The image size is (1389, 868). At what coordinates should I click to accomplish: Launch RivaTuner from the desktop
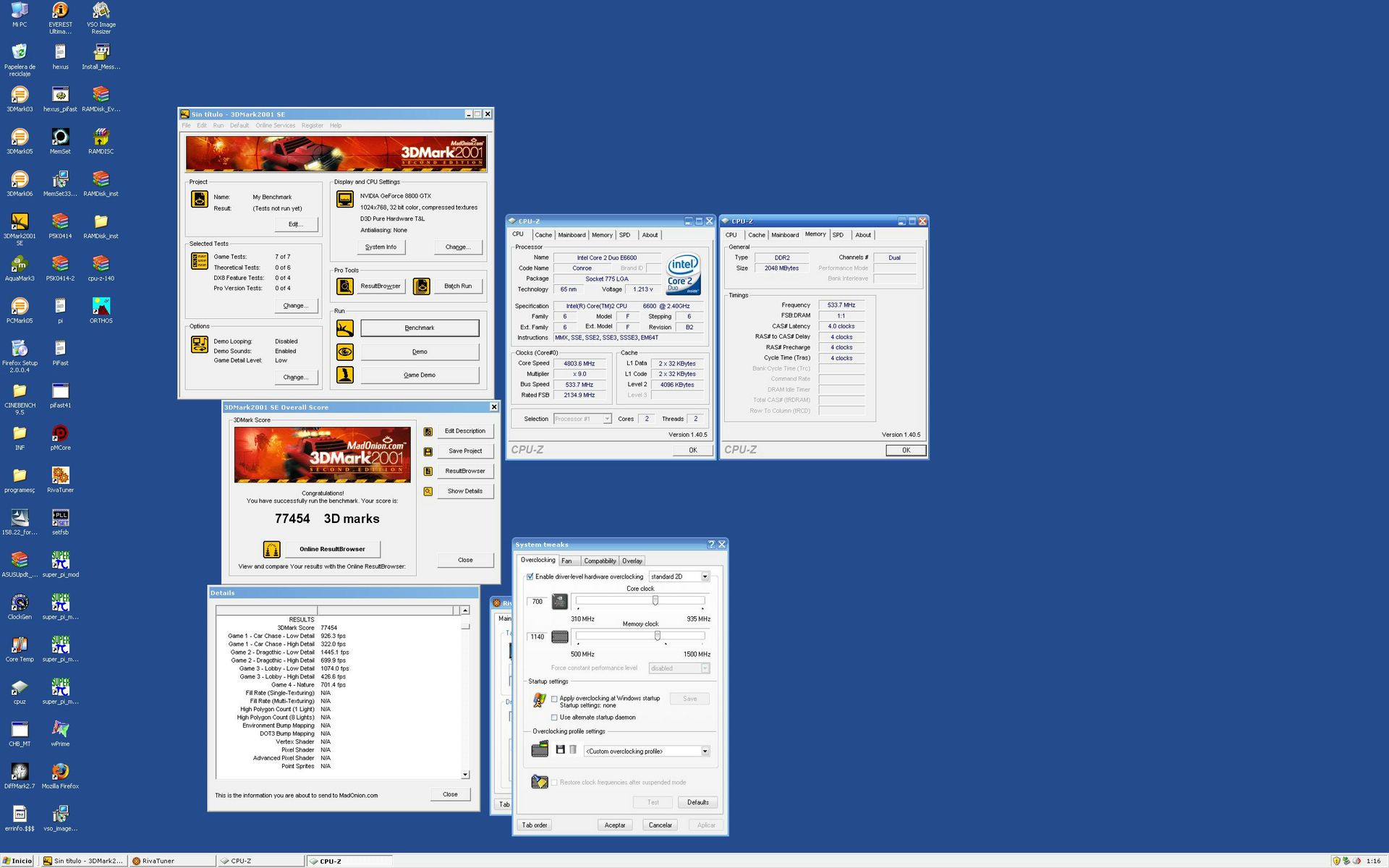[x=60, y=480]
